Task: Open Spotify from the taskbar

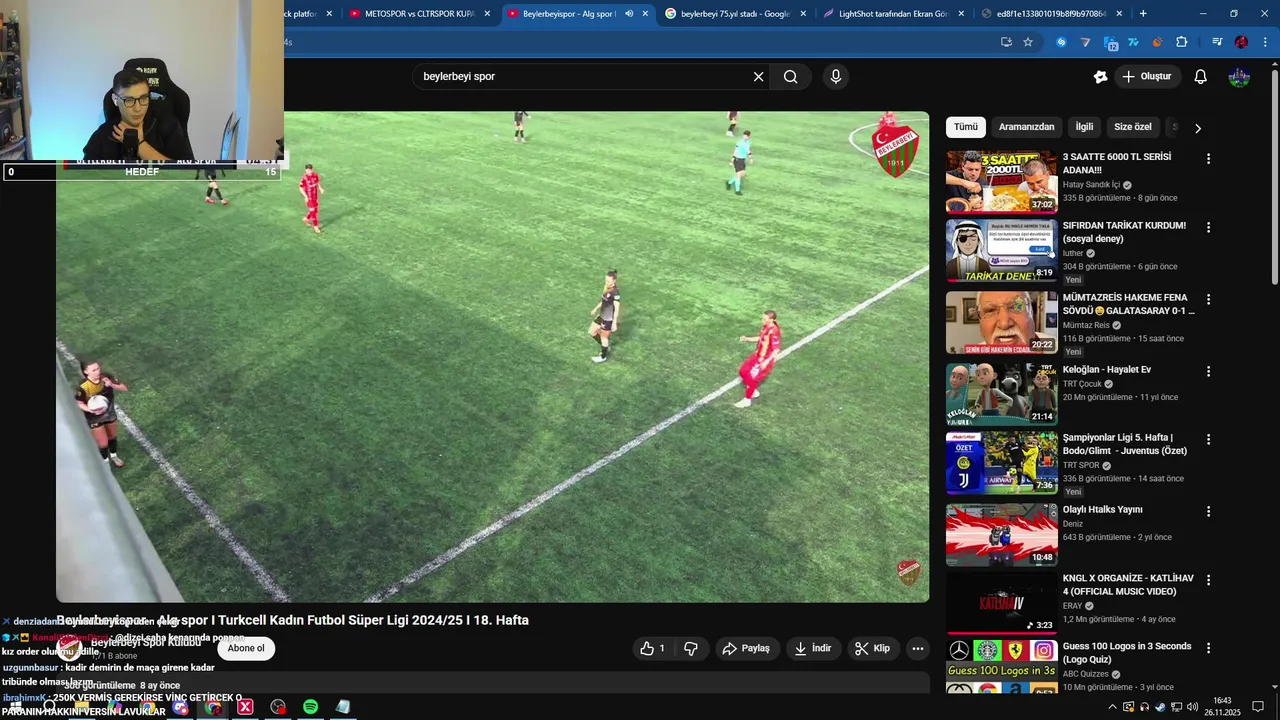Action: click(310, 707)
